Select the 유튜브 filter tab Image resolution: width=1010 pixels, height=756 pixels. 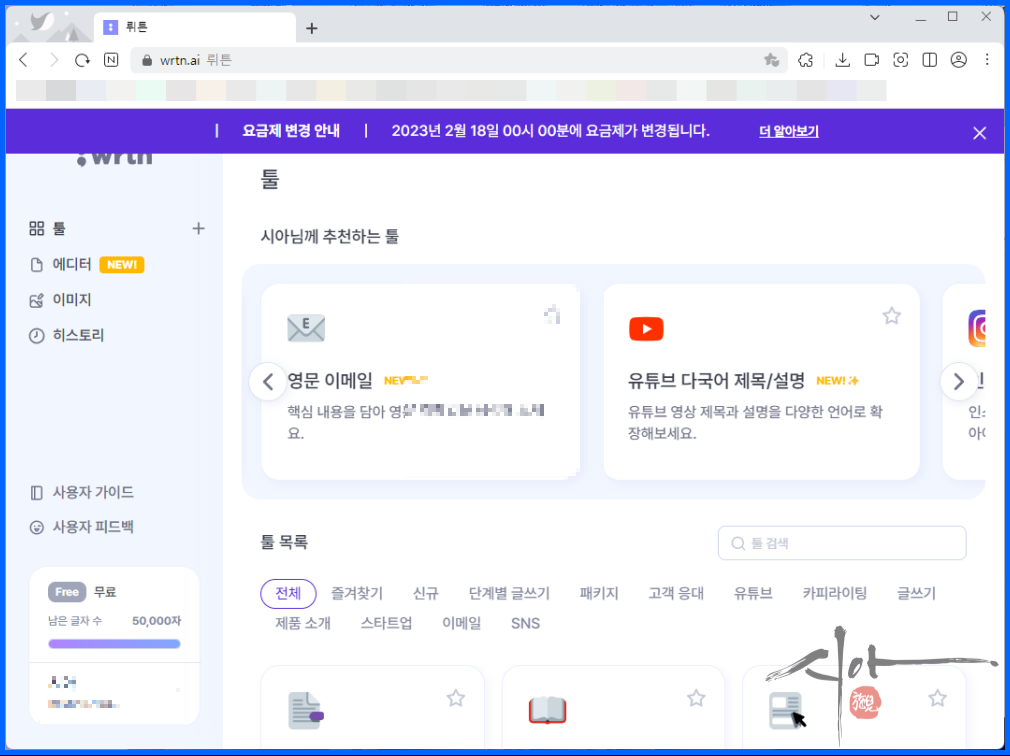(753, 593)
